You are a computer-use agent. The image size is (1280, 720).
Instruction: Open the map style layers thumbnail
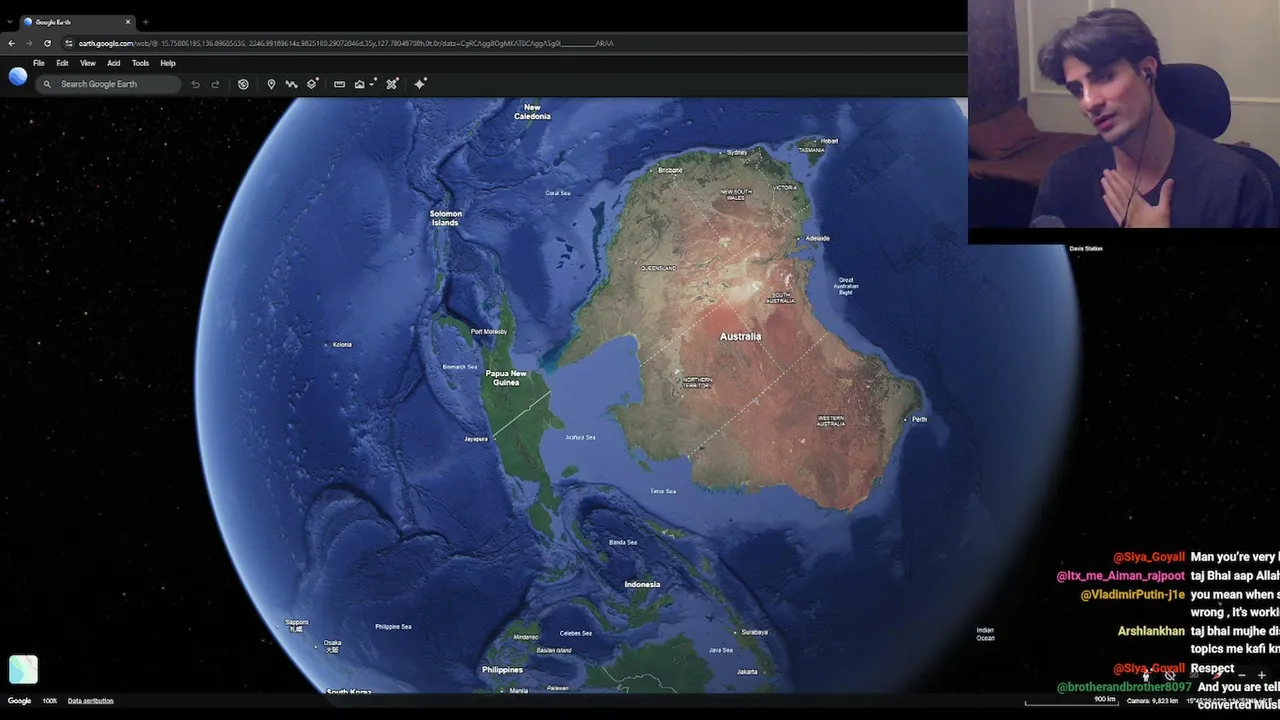23,669
